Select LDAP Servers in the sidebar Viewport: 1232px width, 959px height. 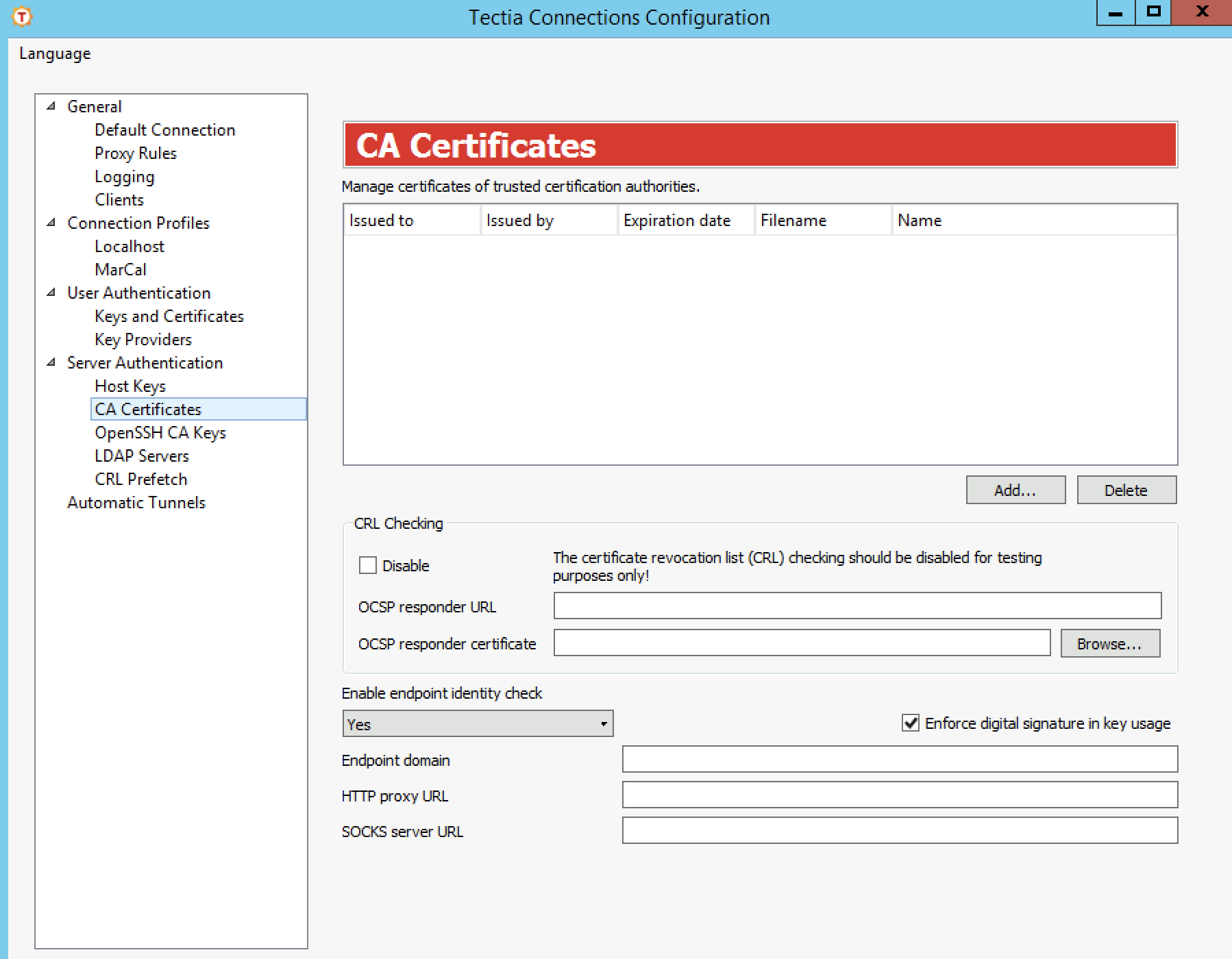(141, 456)
